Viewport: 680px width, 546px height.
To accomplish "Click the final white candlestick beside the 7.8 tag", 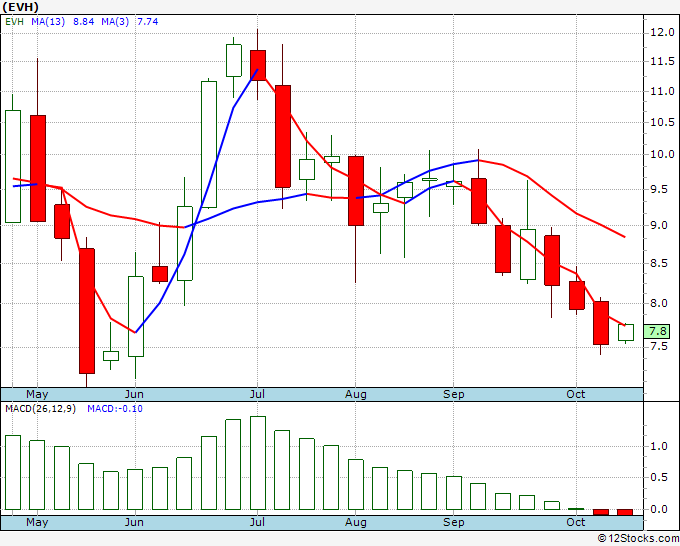I will click(626, 332).
